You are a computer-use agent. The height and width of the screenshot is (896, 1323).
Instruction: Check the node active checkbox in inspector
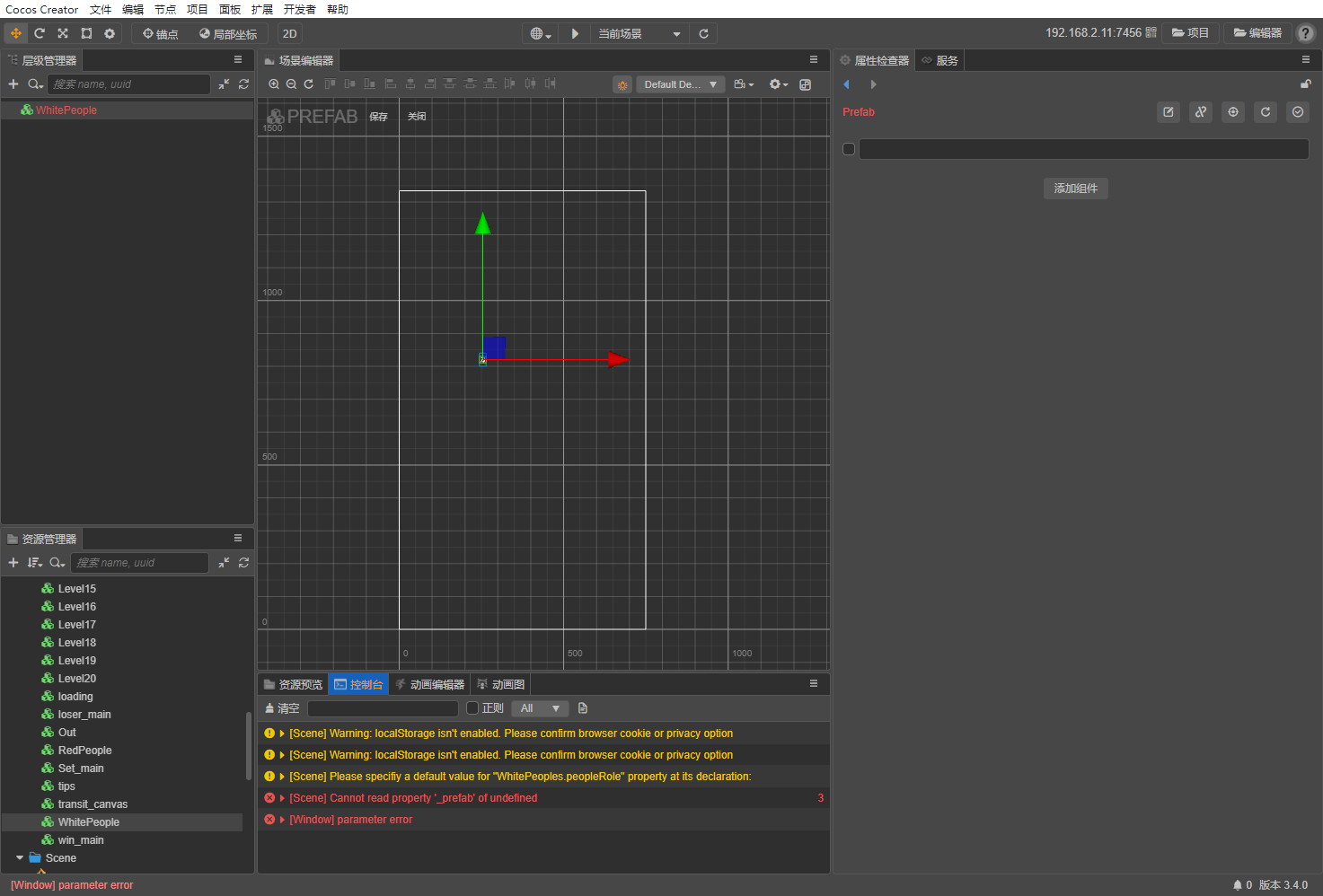849,149
